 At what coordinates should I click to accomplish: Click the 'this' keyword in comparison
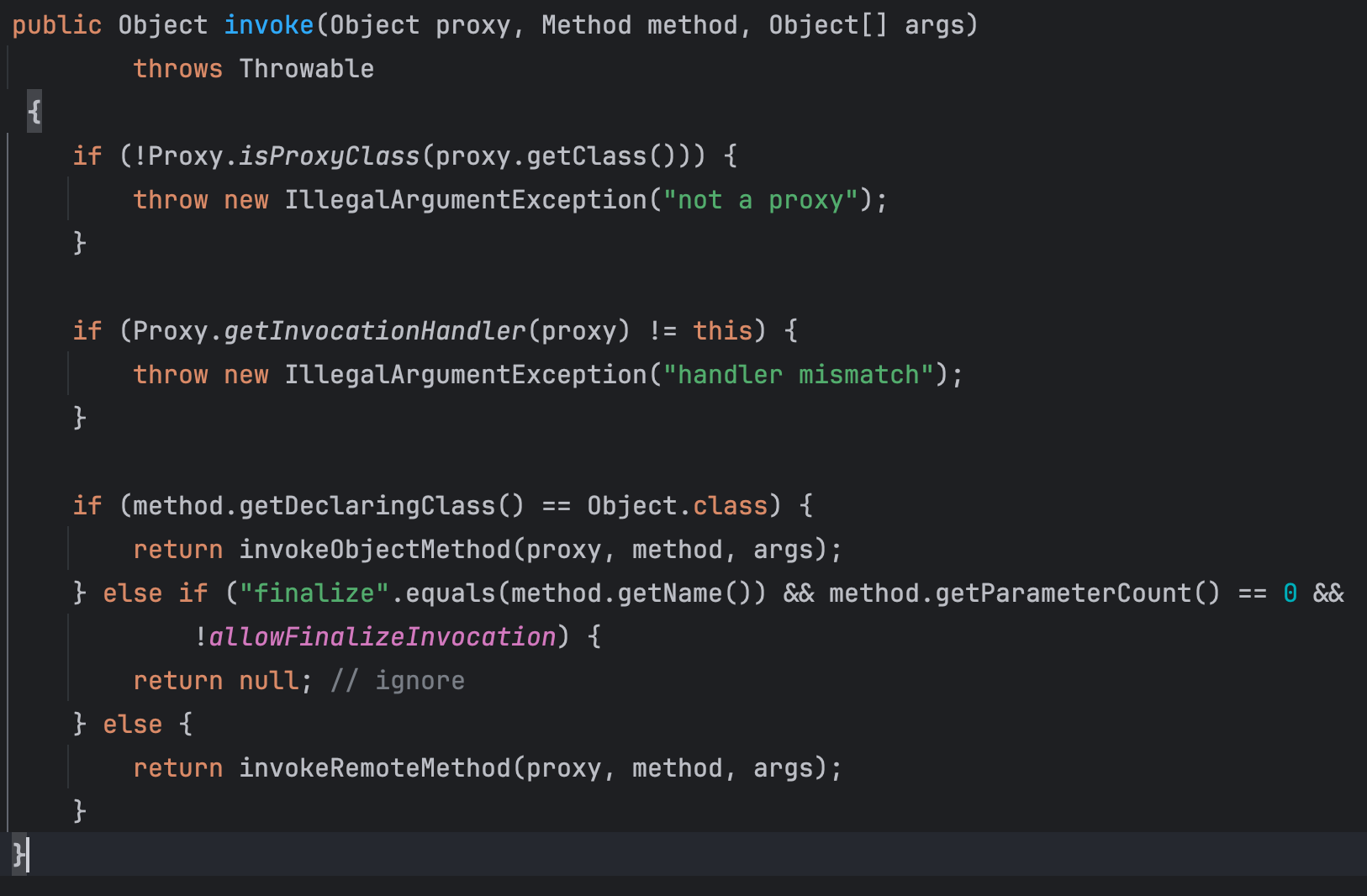pos(723,331)
